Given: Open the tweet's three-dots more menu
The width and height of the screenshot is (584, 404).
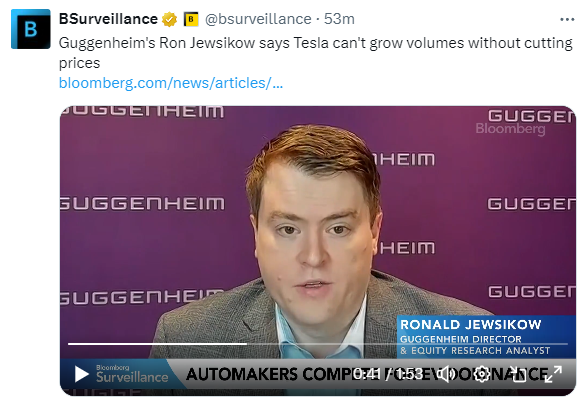Looking at the screenshot, I should 567,19.
